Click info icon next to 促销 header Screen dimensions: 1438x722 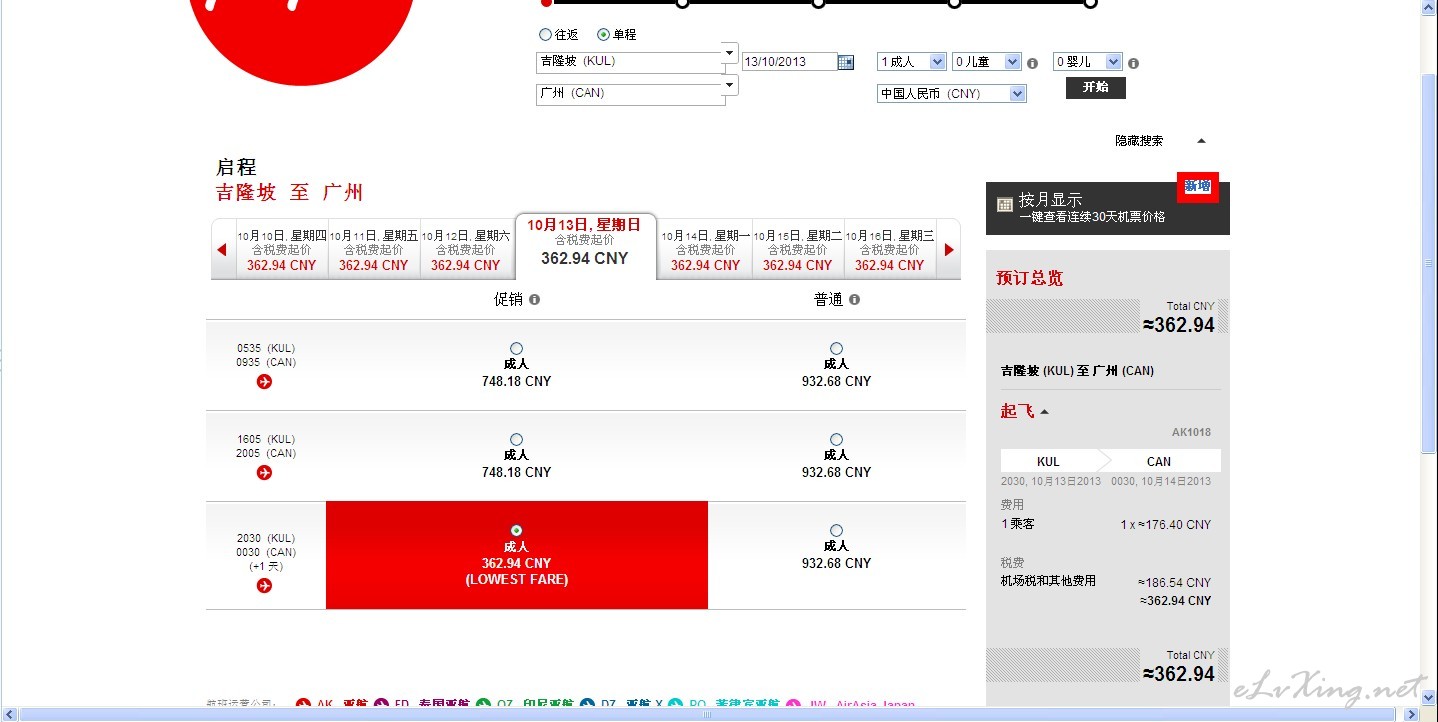(534, 300)
